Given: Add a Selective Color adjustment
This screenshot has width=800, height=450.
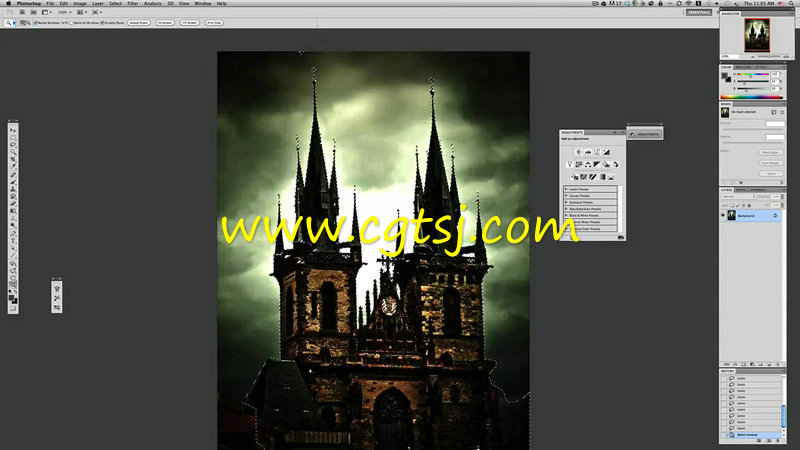Looking at the screenshot, I should pos(611,177).
